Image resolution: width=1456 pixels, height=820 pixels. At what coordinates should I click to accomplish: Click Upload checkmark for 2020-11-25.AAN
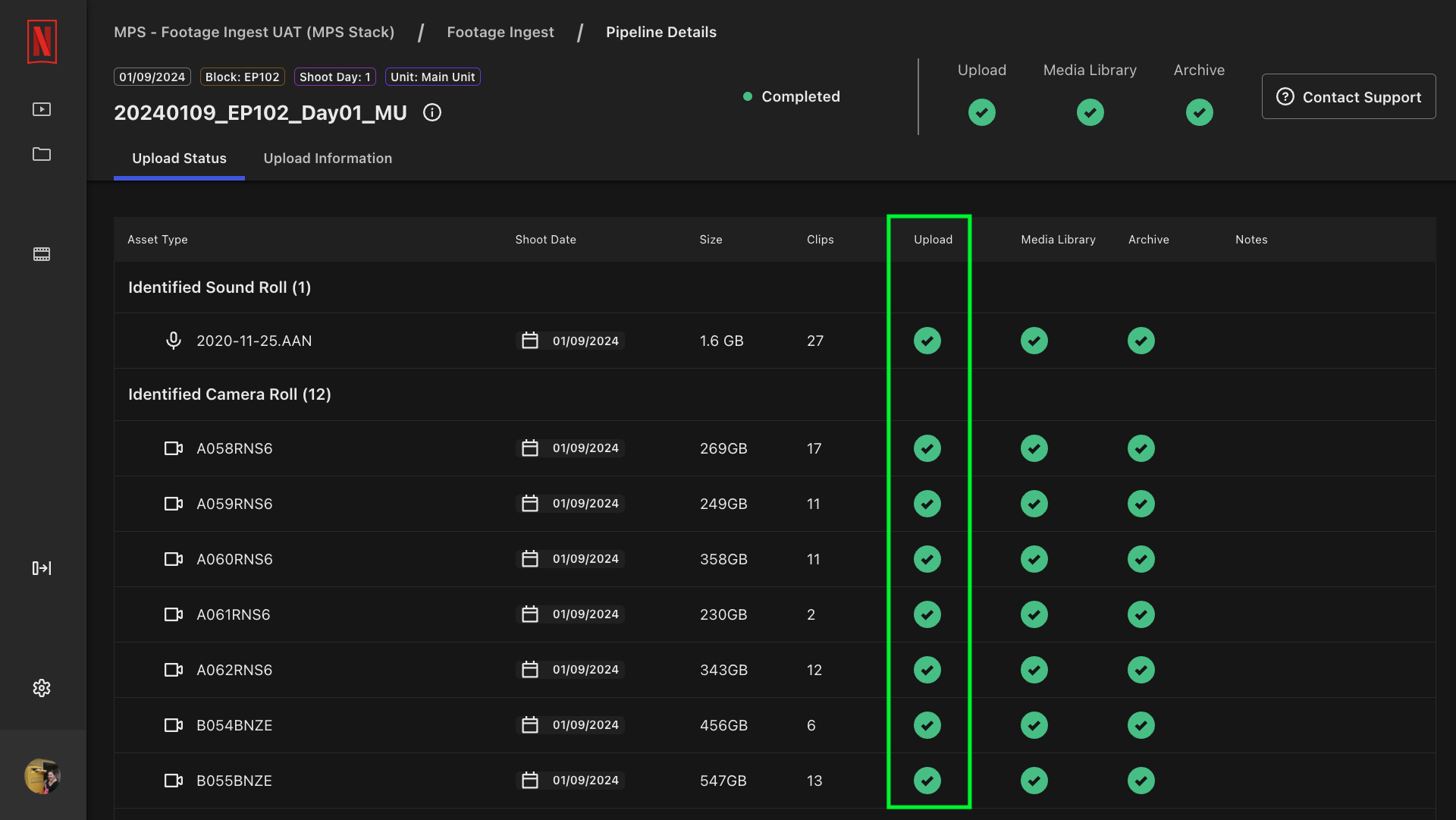tap(927, 341)
